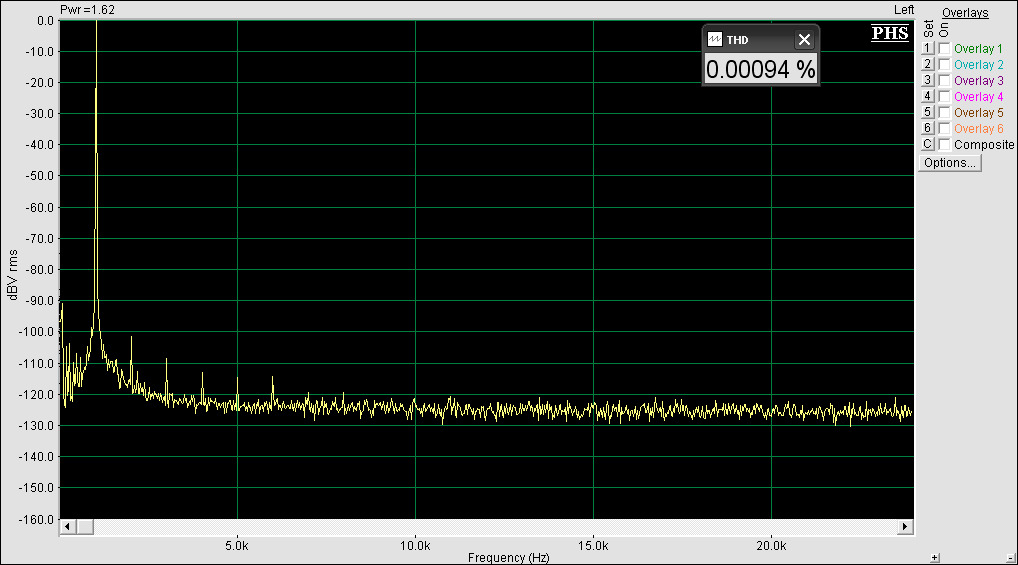
Task: Click the PHS logo in the plot
Action: [890, 34]
